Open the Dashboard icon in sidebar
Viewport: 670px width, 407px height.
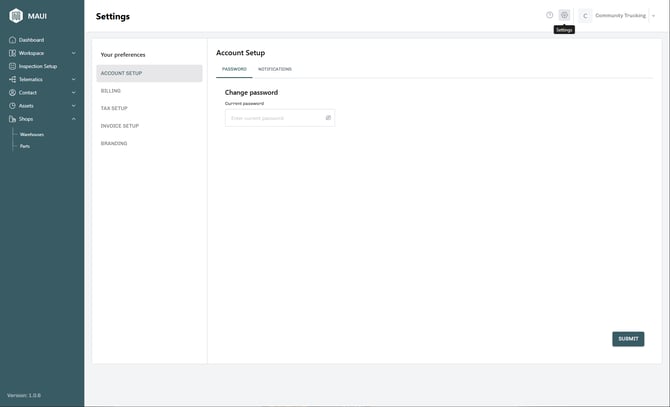coord(12,40)
